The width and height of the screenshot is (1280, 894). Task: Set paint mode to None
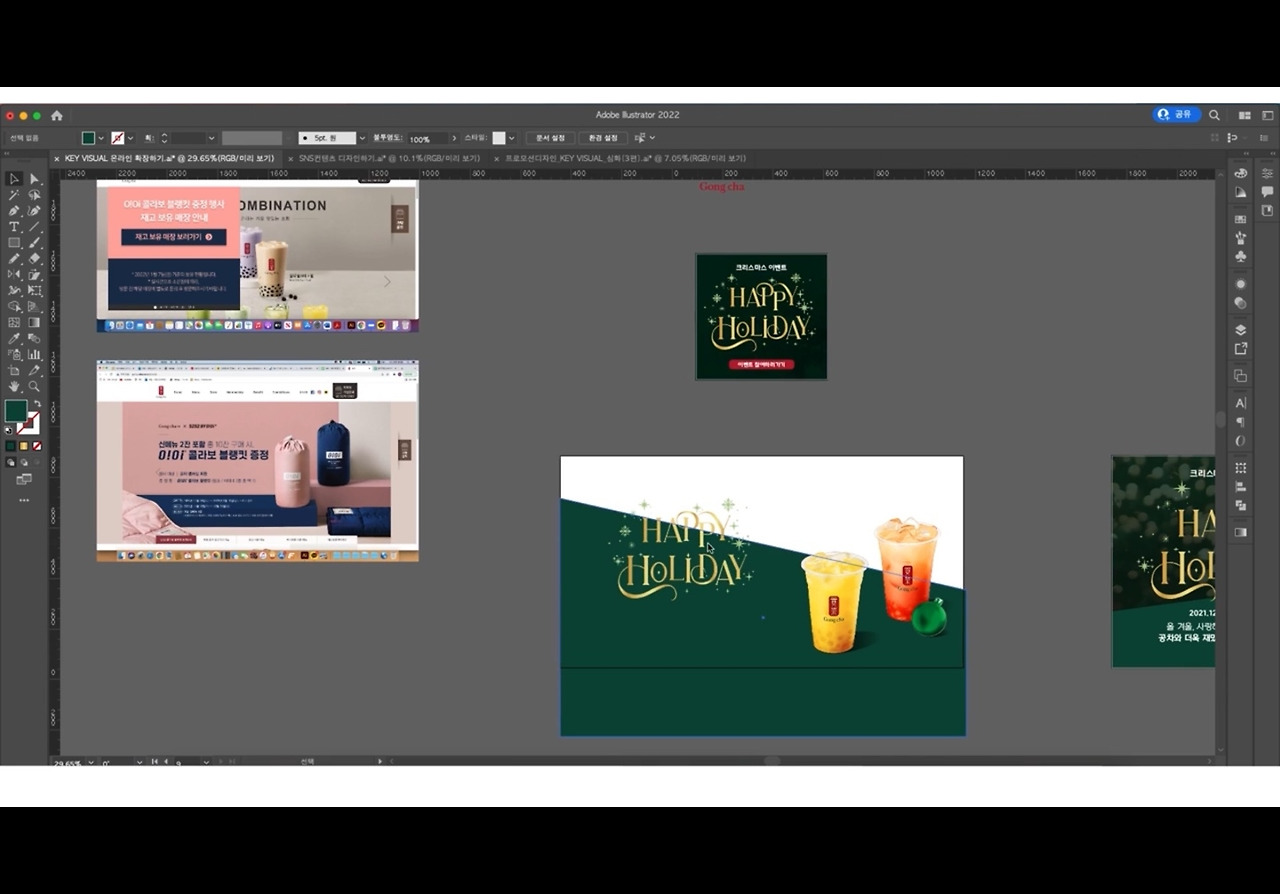37,446
